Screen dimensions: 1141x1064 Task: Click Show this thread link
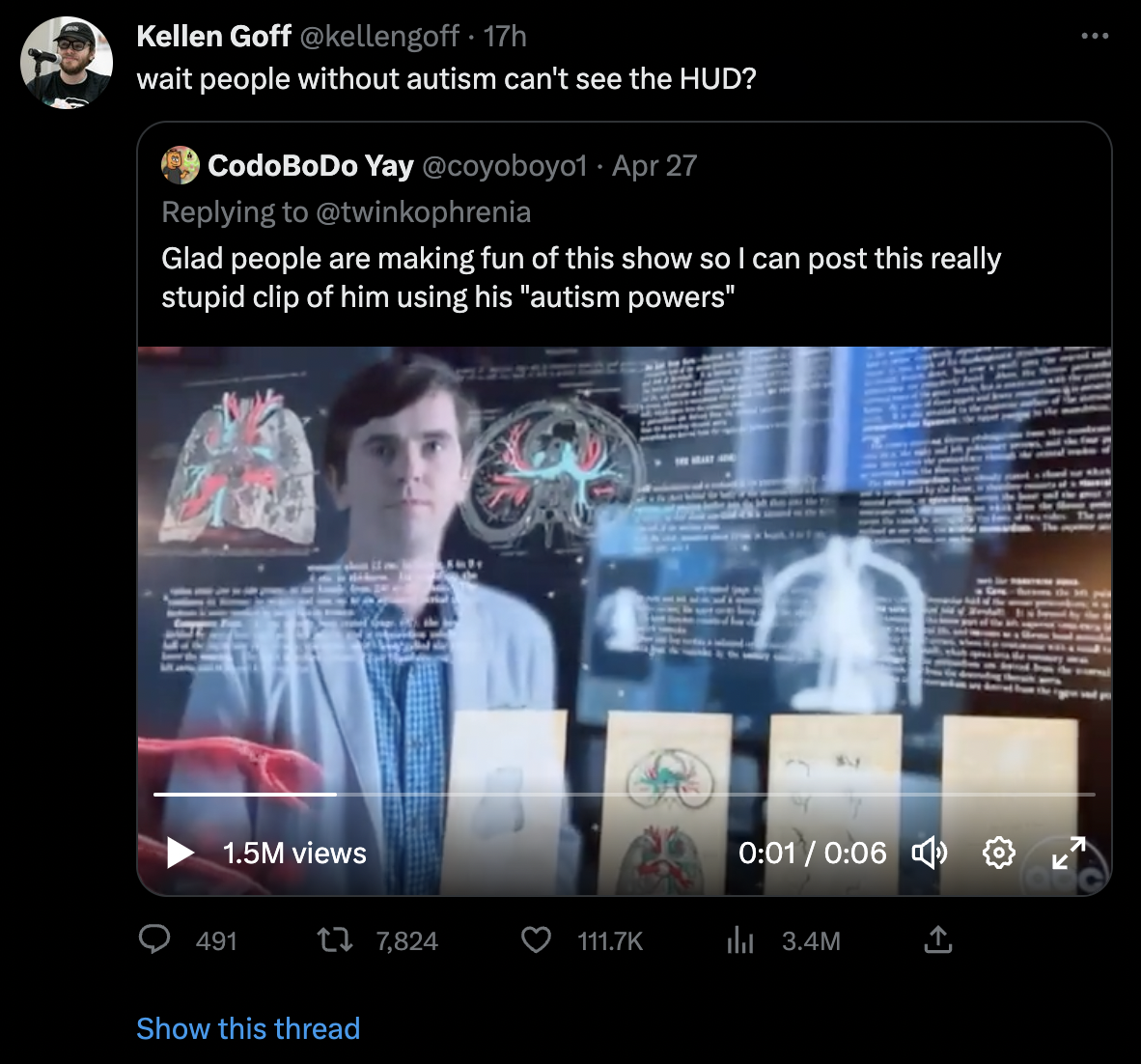coord(248,1028)
